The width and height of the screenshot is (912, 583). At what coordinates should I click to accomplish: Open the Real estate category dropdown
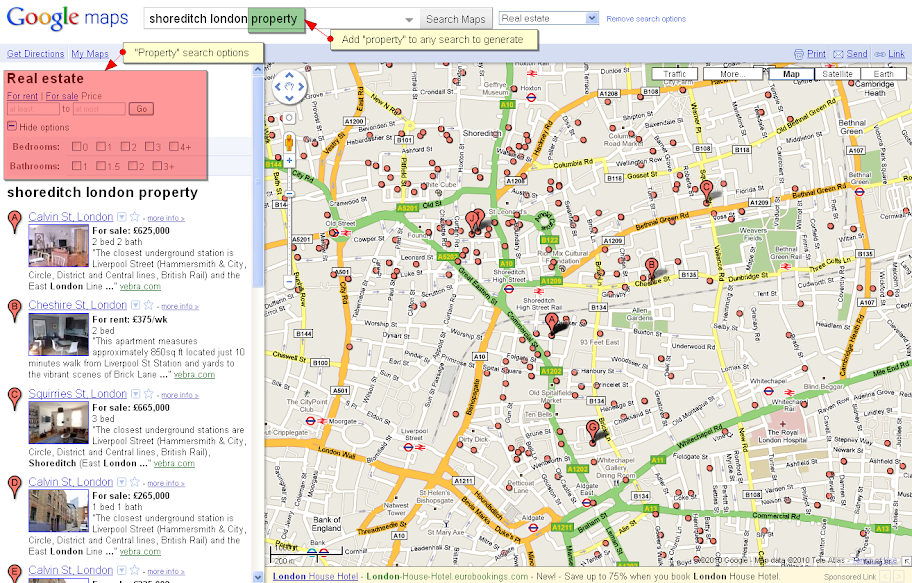tap(548, 18)
